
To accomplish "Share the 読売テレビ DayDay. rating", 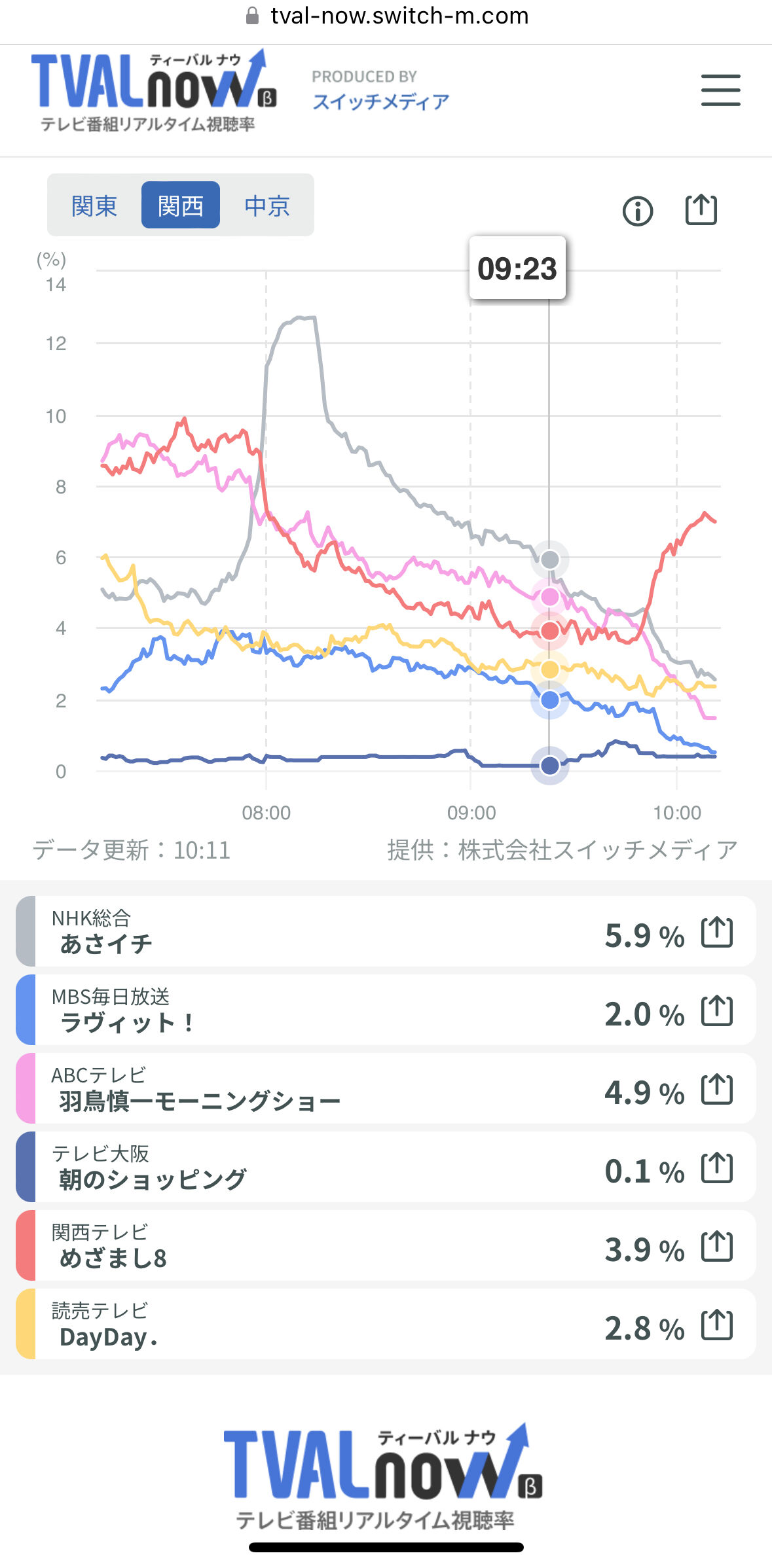I will (716, 1325).
